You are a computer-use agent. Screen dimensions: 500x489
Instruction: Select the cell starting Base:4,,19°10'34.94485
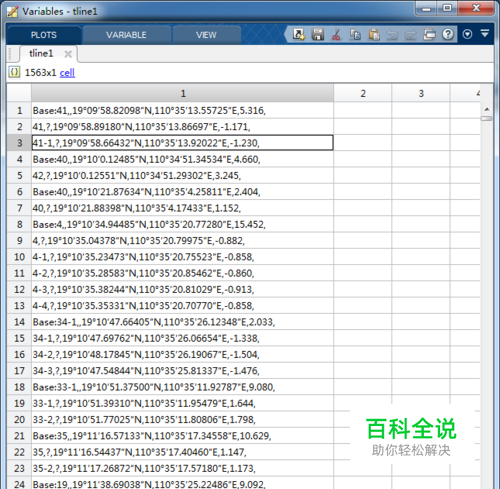(183, 224)
